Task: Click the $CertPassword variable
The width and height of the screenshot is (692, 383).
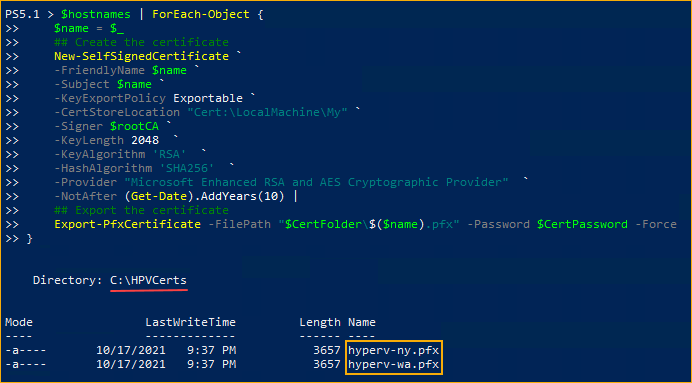Action: [582, 224]
